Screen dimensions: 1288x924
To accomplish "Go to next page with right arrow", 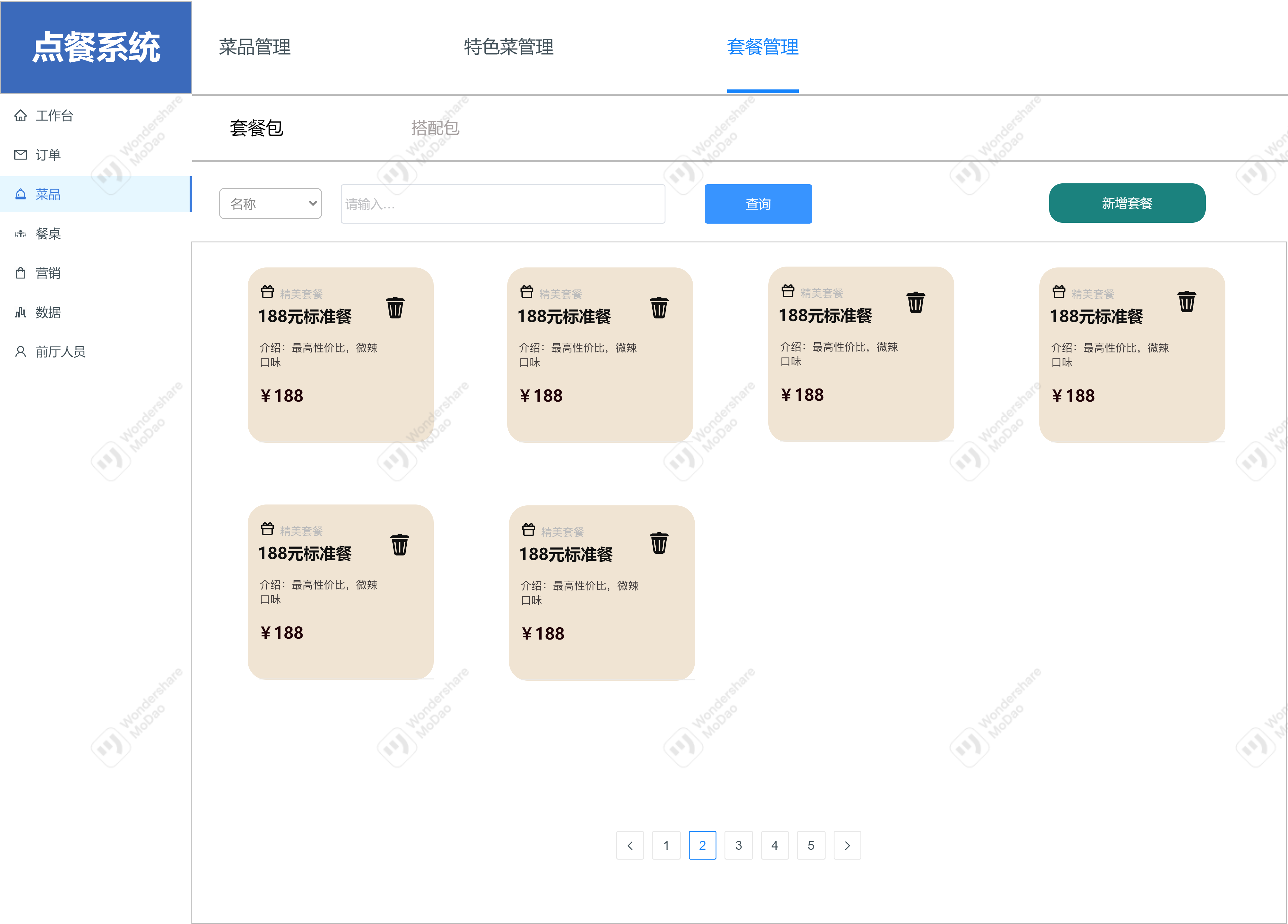I will (x=847, y=846).
